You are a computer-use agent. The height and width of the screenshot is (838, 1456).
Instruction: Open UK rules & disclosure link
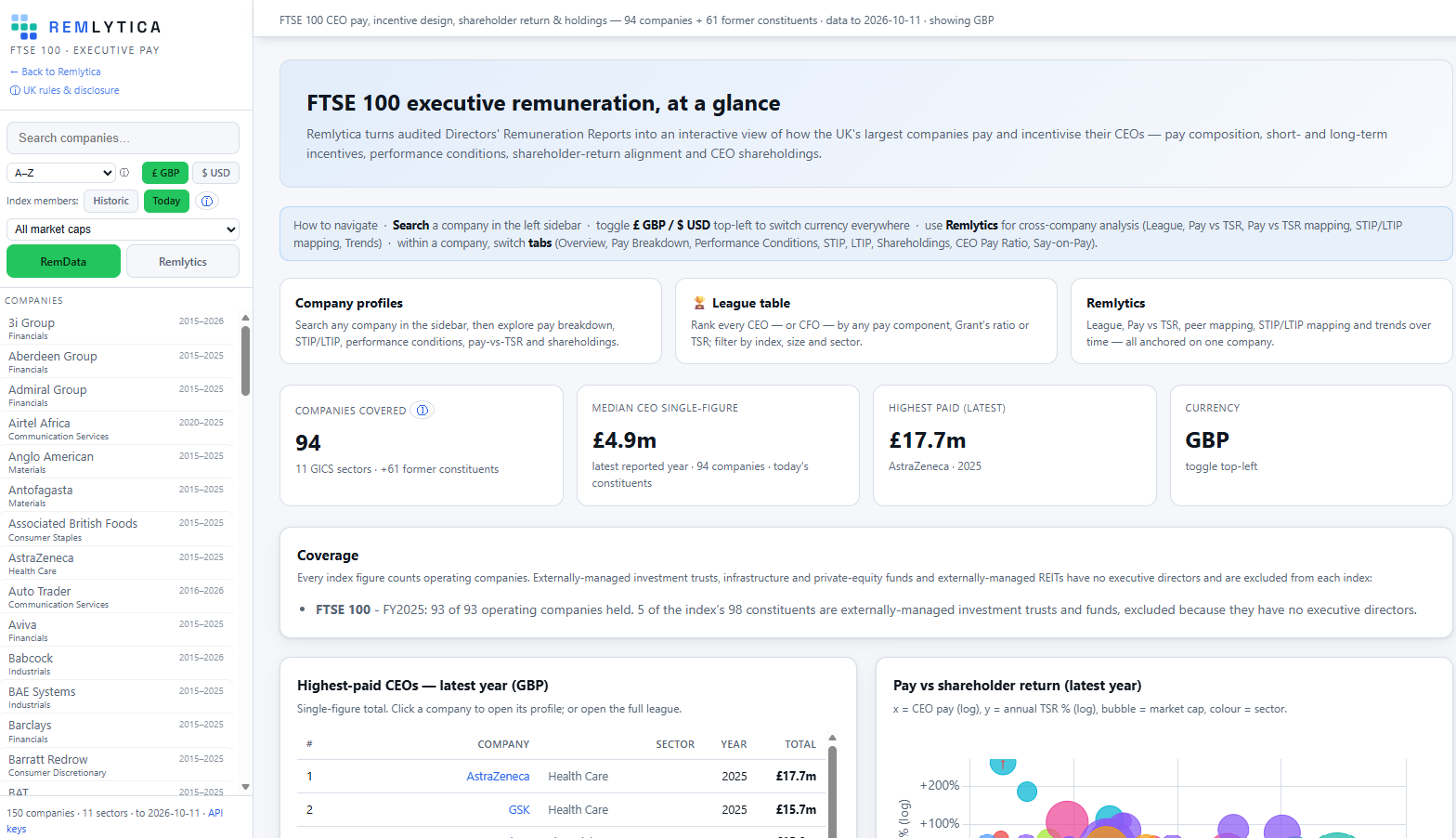pyautogui.click(x=64, y=90)
